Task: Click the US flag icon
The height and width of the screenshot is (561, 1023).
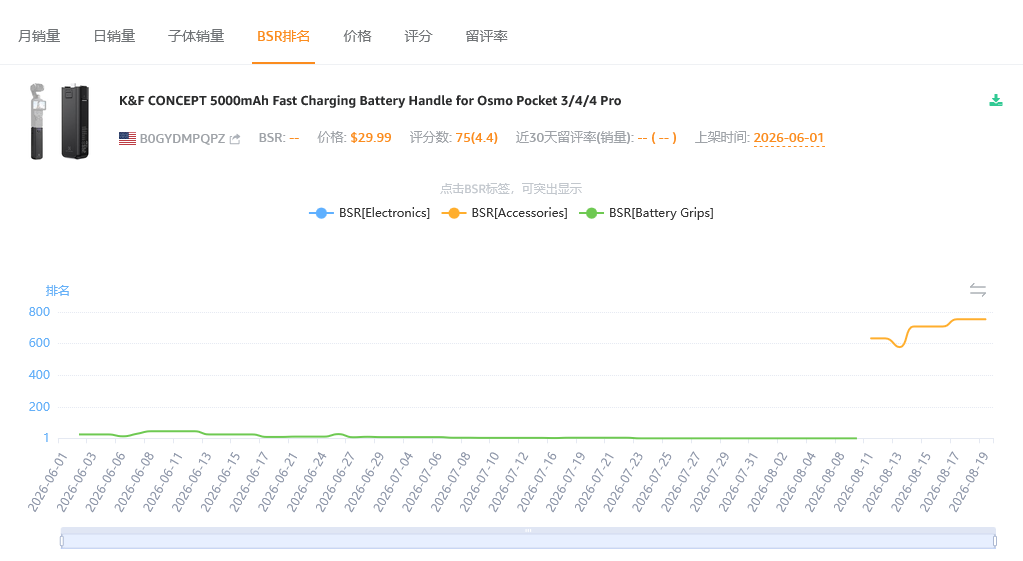Action: point(127,138)
